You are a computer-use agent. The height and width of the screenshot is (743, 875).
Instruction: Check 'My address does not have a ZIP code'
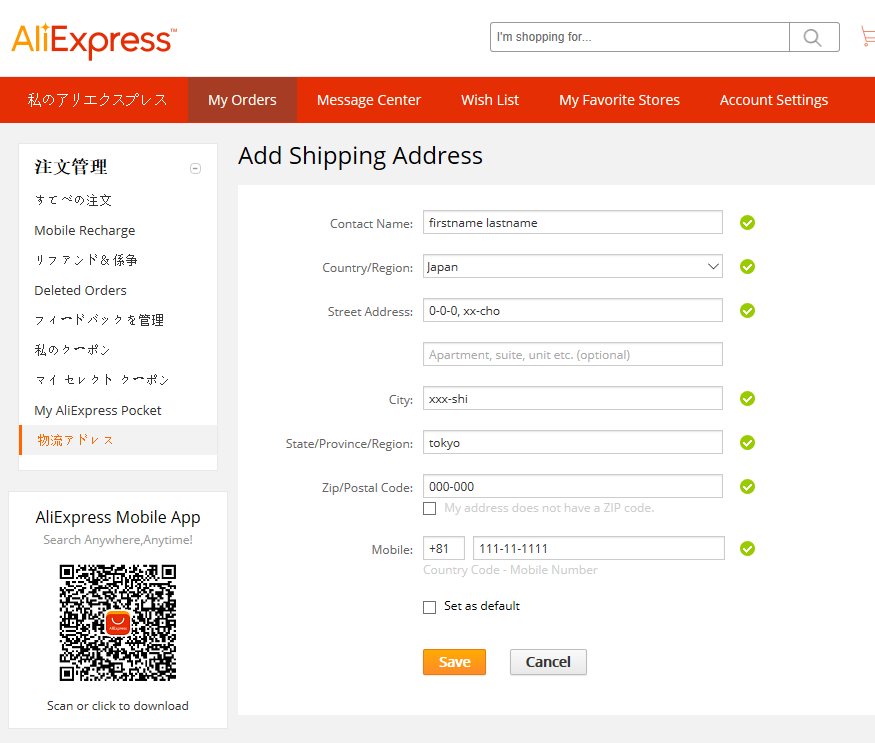tap(429, 509)
